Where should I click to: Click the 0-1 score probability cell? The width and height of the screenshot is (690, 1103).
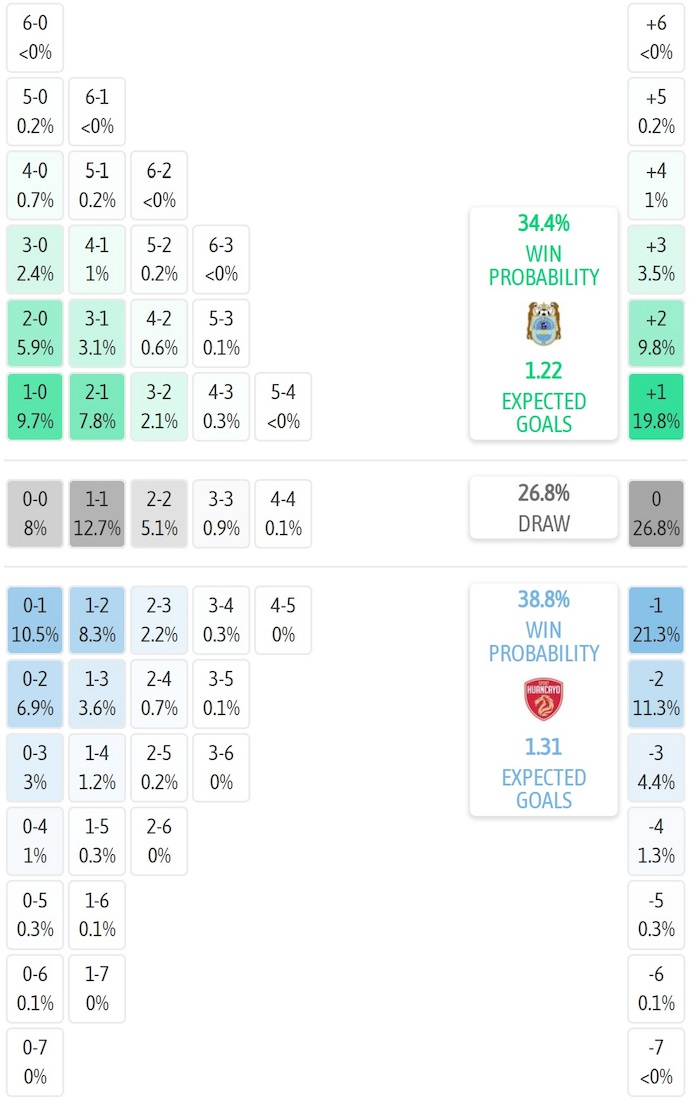pyautogui.click(x=35, y=620)
